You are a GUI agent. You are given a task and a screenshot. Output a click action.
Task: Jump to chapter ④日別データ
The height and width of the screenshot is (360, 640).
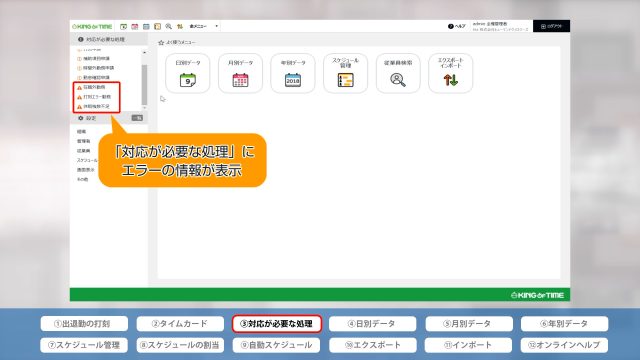(372, 324)
